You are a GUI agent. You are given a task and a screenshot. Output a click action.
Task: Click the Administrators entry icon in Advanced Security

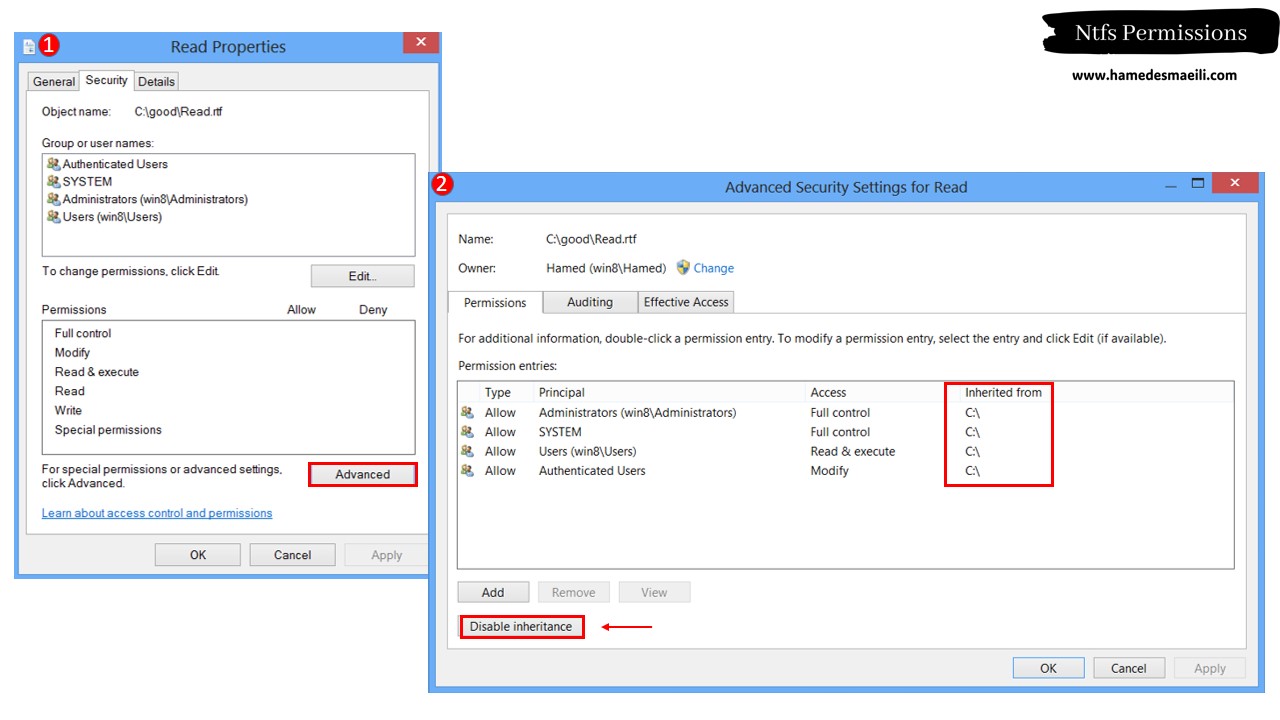[467, 413]
